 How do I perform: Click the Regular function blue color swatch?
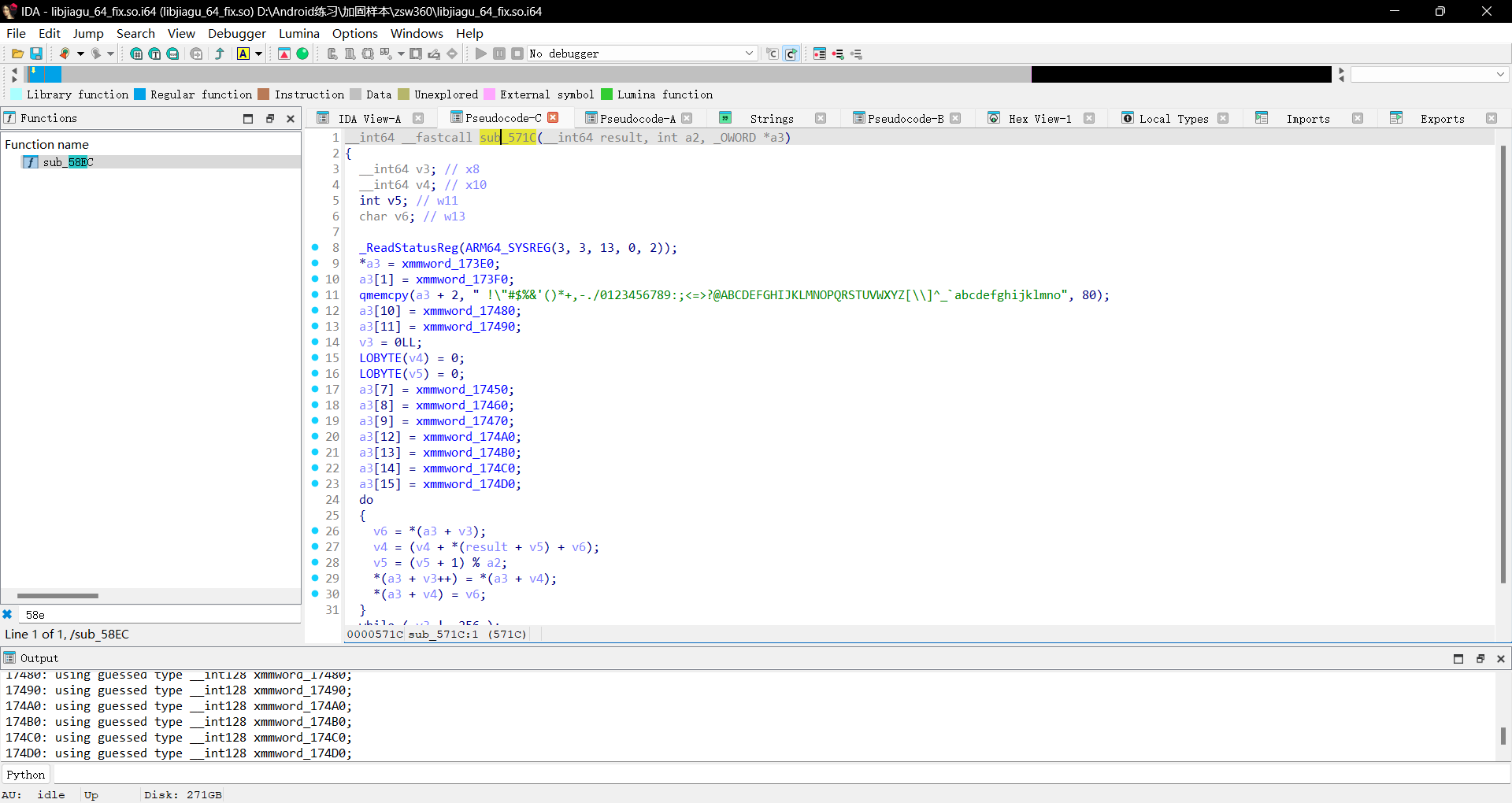point(139,94)
